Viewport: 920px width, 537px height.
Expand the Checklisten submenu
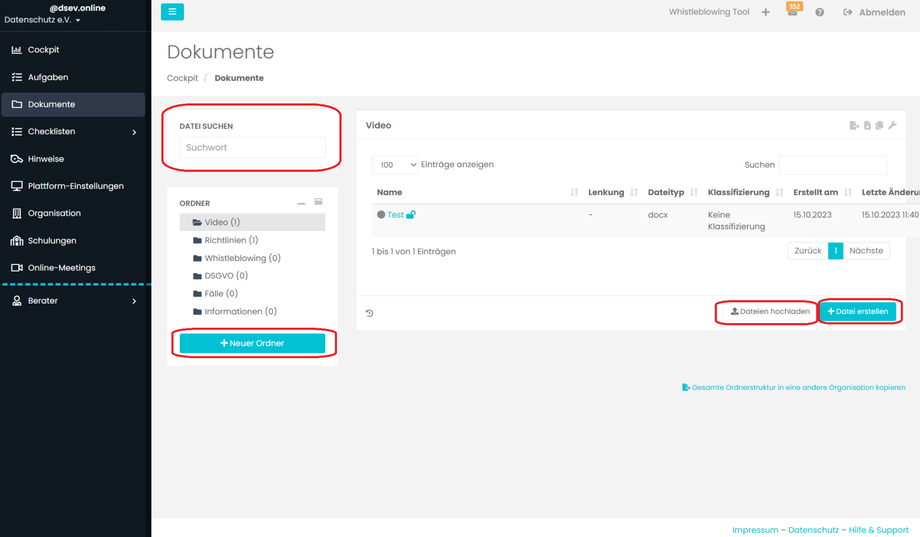134,132
